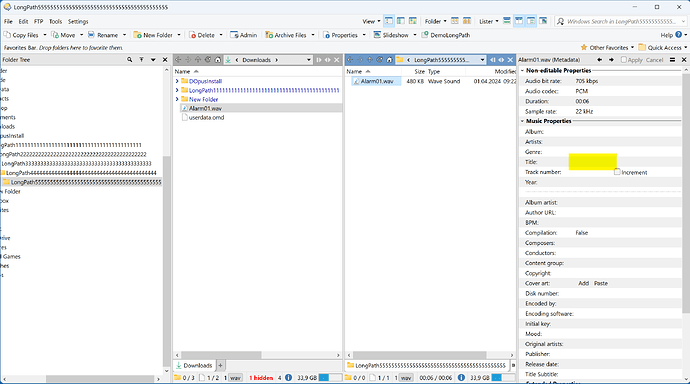Open the Edit menu
The width and height of the screenshot is (690, 384).
click(23, 21)
